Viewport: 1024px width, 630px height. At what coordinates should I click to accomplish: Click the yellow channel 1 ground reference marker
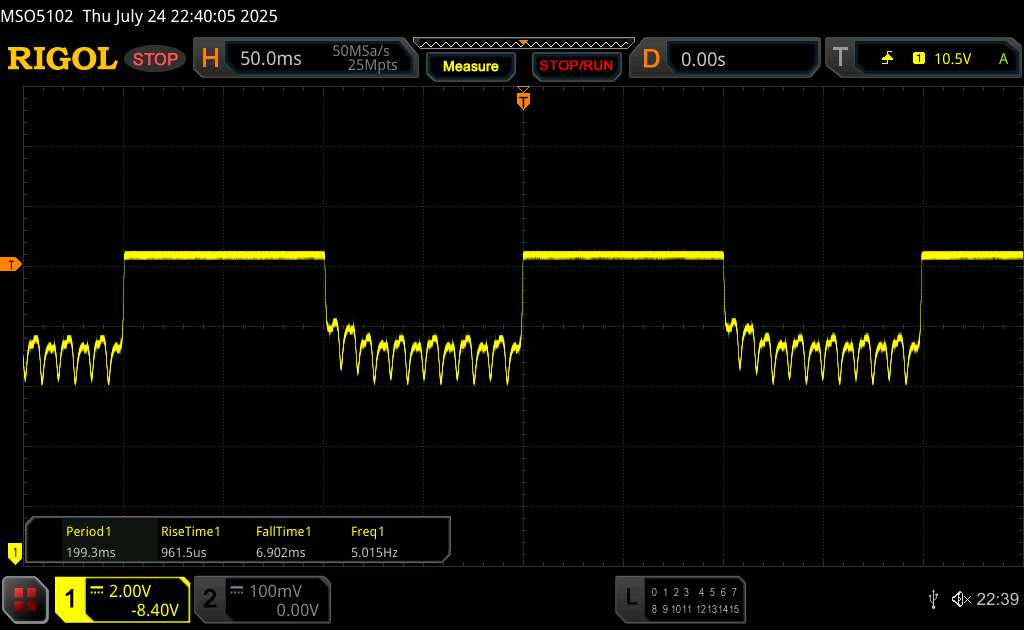tap(14, 551)
